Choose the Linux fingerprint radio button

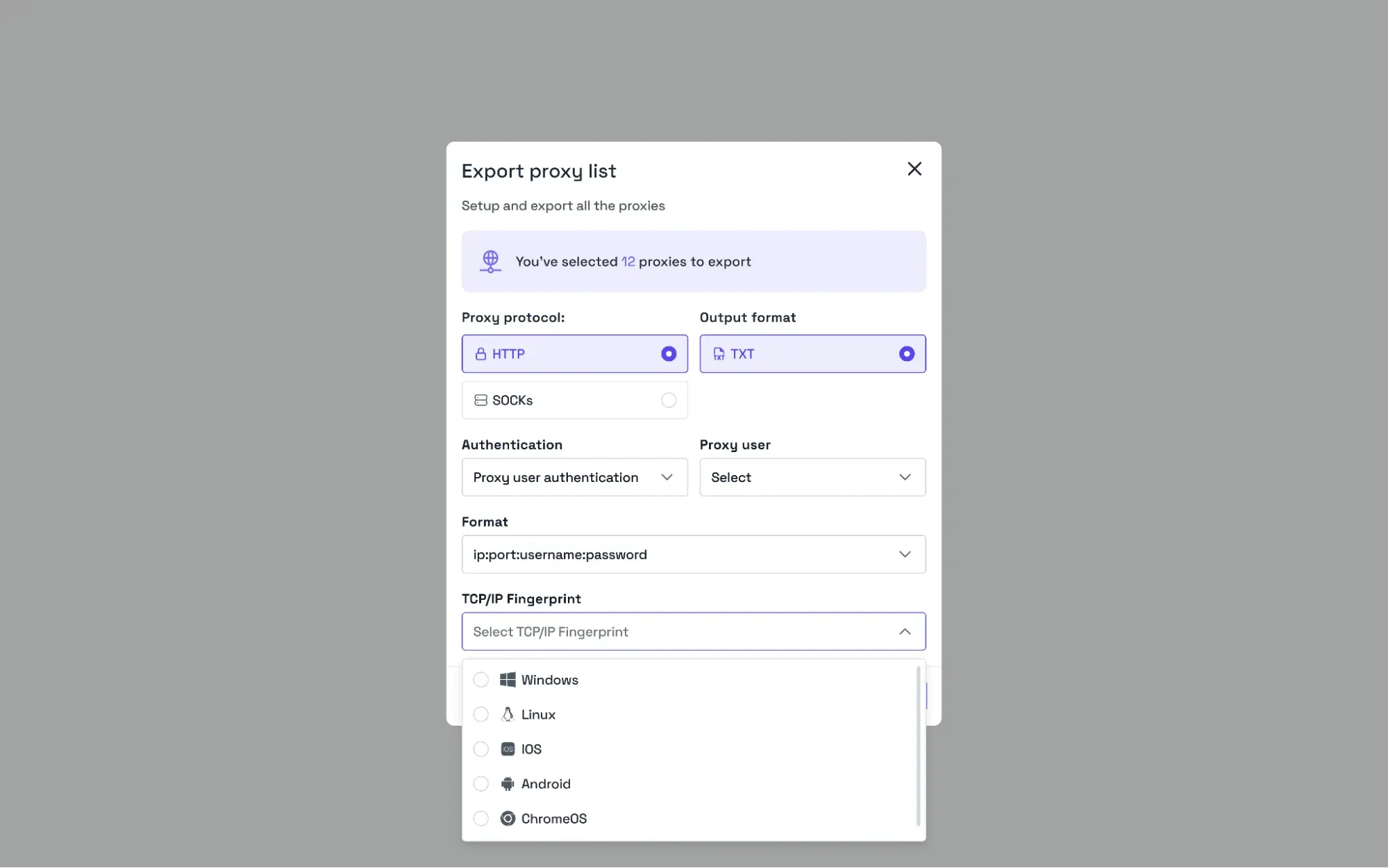(x=480, y=715)
